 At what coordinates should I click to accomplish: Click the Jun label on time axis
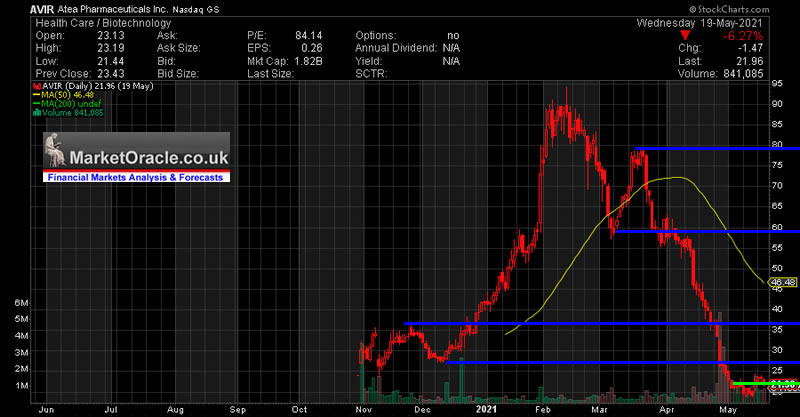point(46,409)
